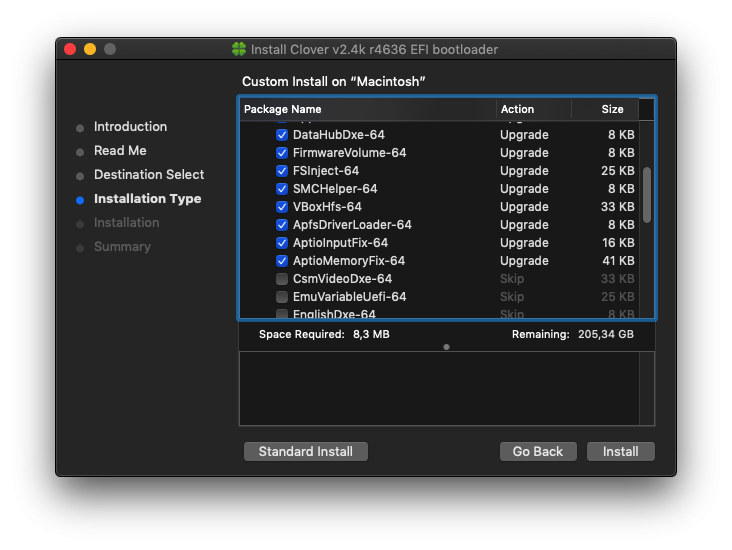Enable the CsmVideoDxe-64 checkbox
Viewport: 732px width, 550px height.
tap(282, 279)
